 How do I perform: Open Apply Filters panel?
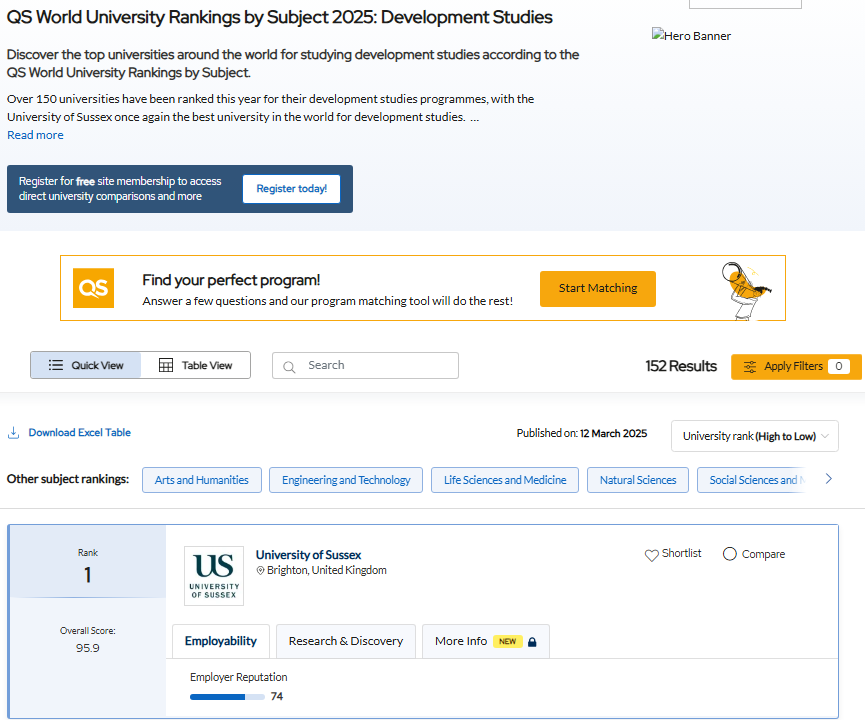[796, 367]
